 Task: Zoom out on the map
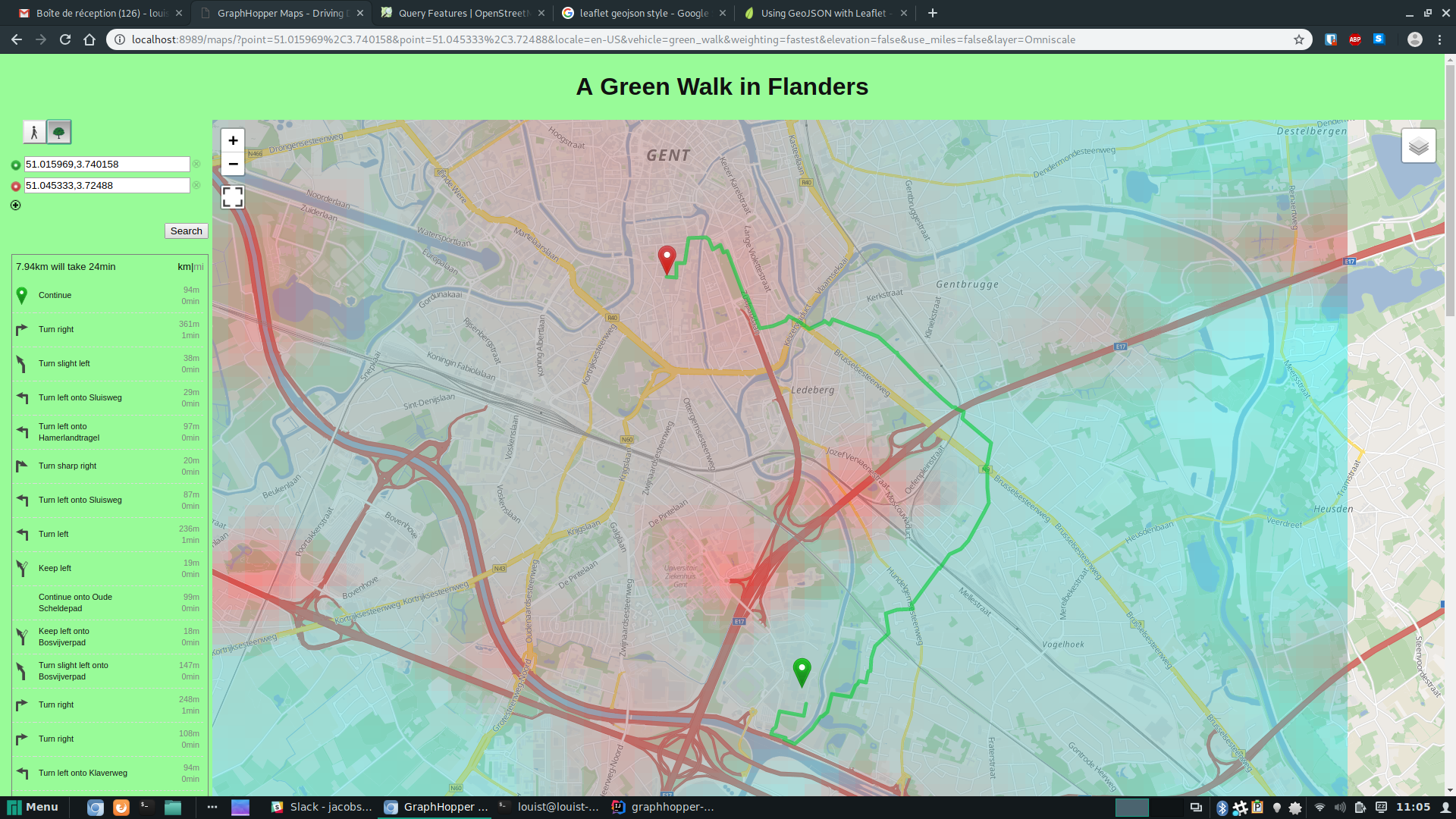[233, 164]
